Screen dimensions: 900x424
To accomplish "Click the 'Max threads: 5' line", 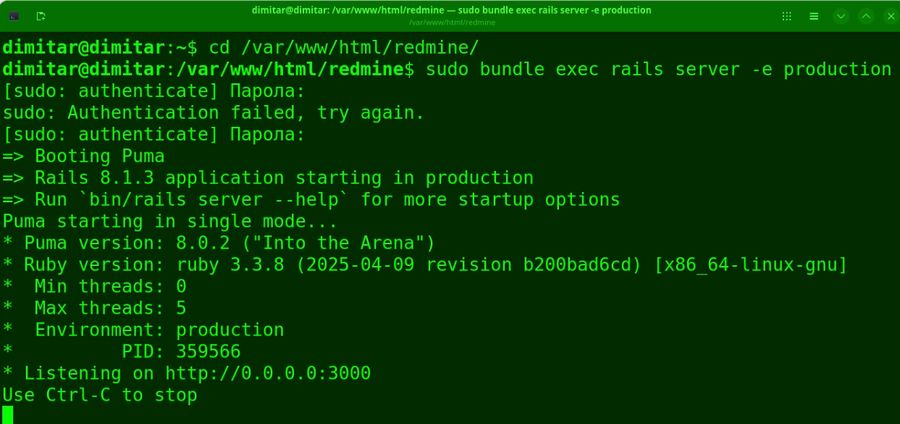I will click(94, 308).
